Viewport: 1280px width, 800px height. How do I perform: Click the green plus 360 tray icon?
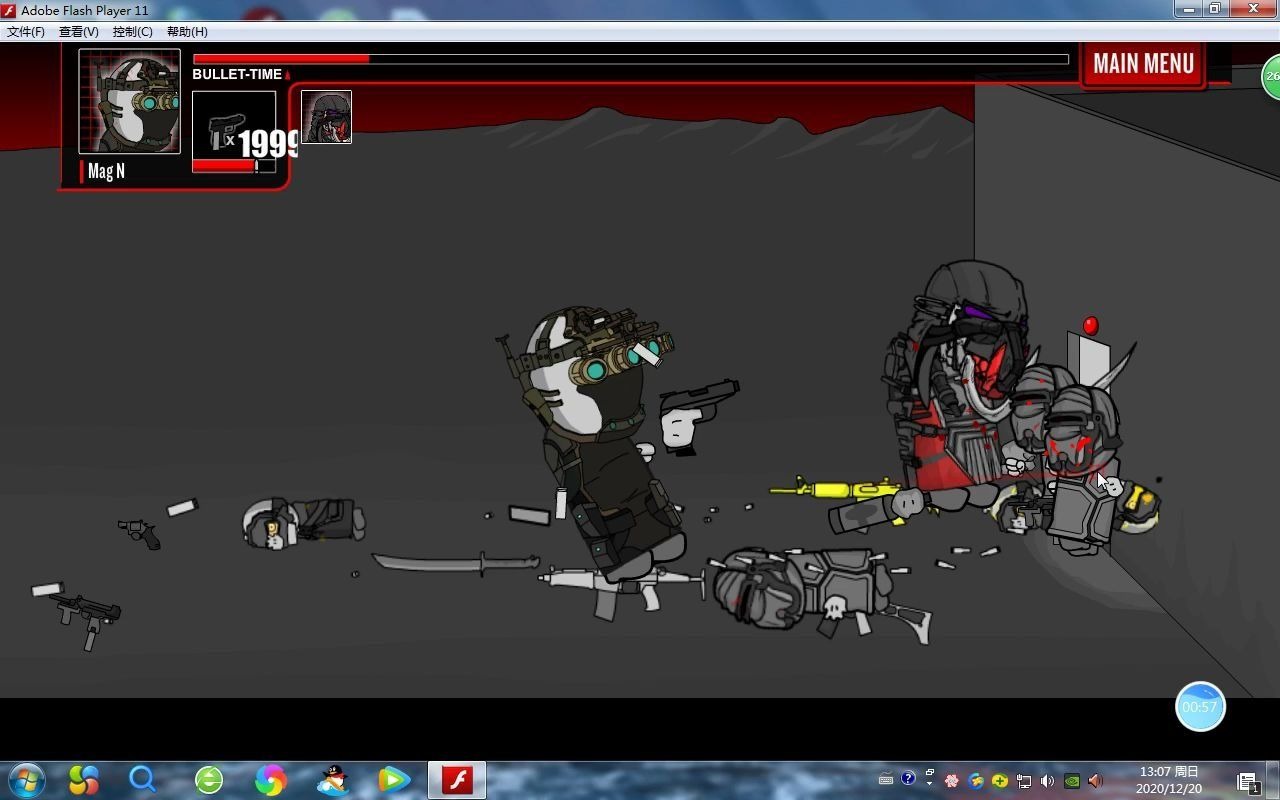999,781
